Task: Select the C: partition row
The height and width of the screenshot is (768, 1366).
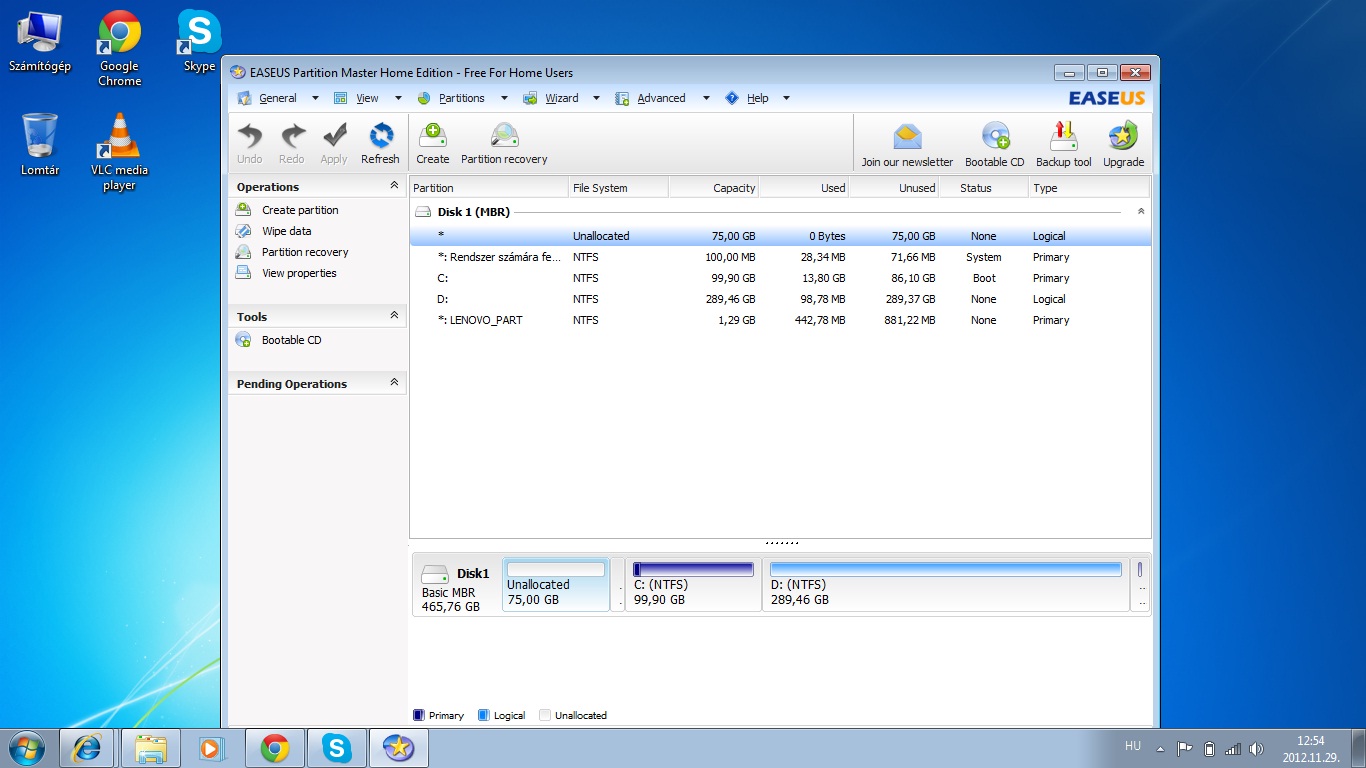Action: click(x=780, y=278)
